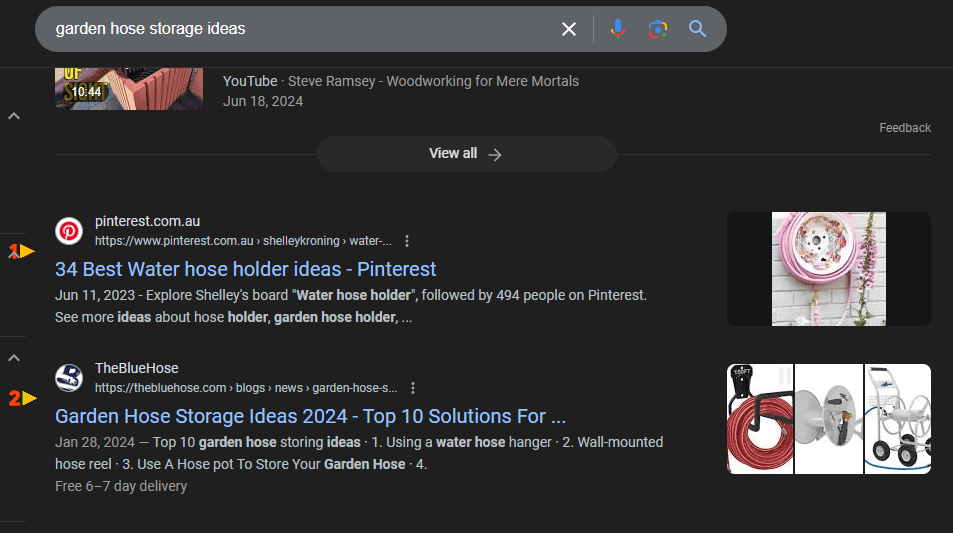
Task: Click the number 2 arrow marker
Action: click(x=22, y=398)
